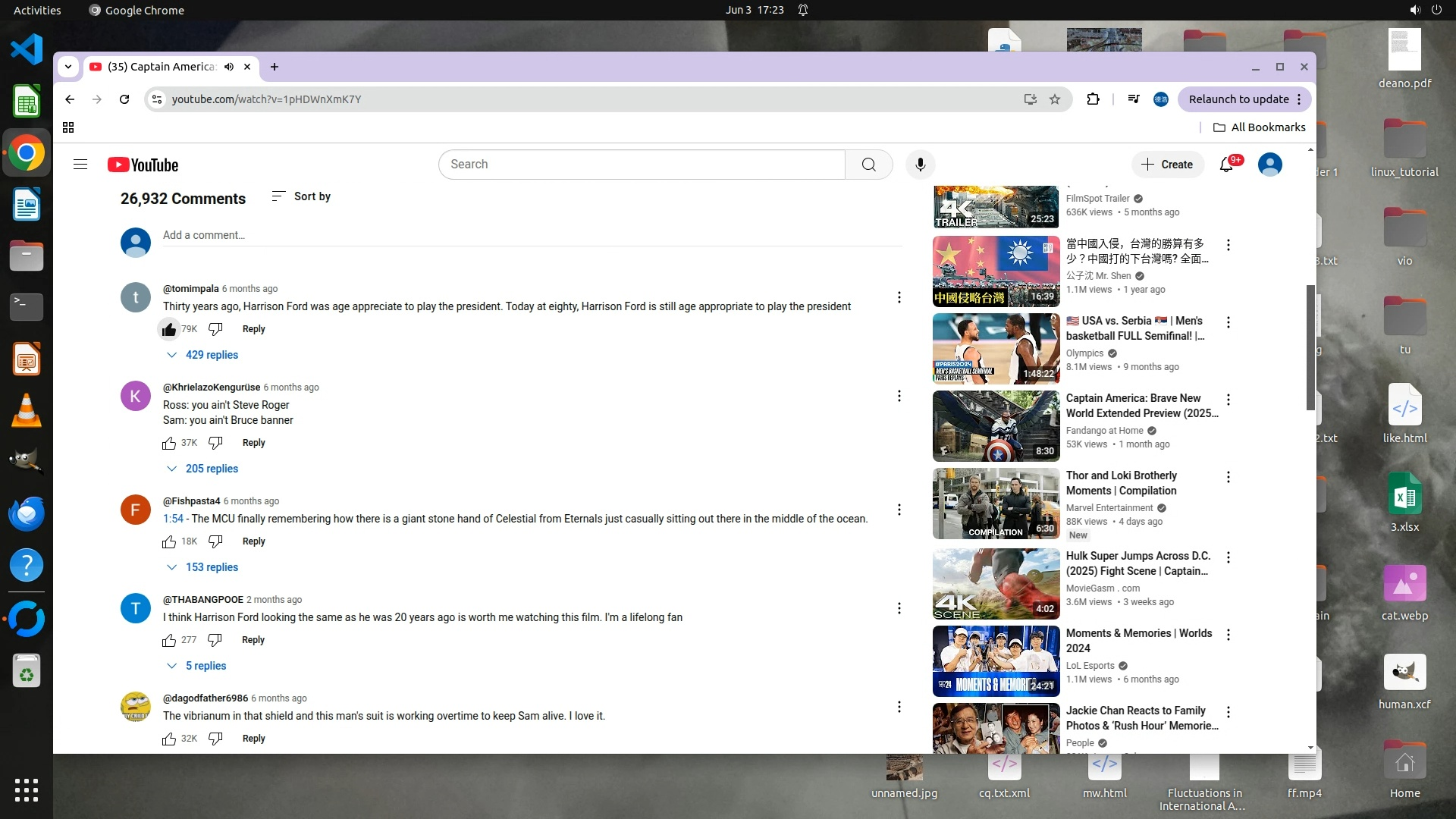This screenshot has width=1456, height=819.
Task: Open All Bookmarks folder menu
Action: click(1259, 127)
